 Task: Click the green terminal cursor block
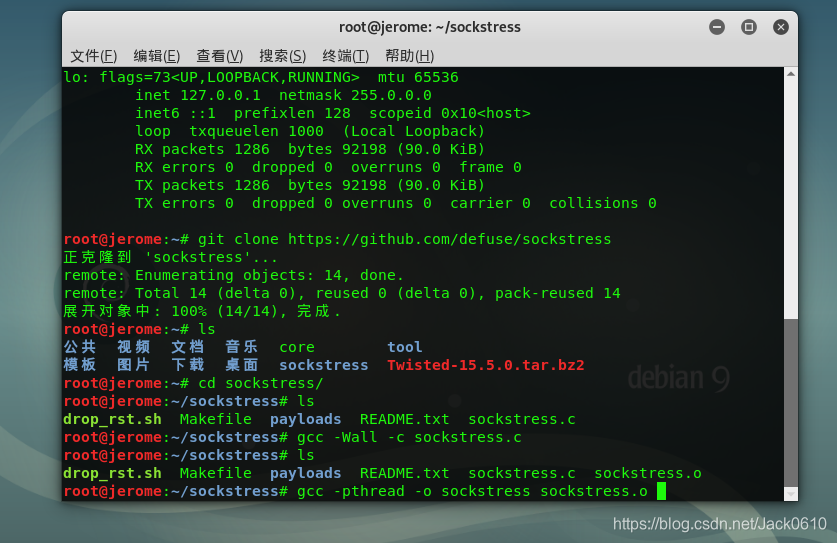[x=661, y=491]
